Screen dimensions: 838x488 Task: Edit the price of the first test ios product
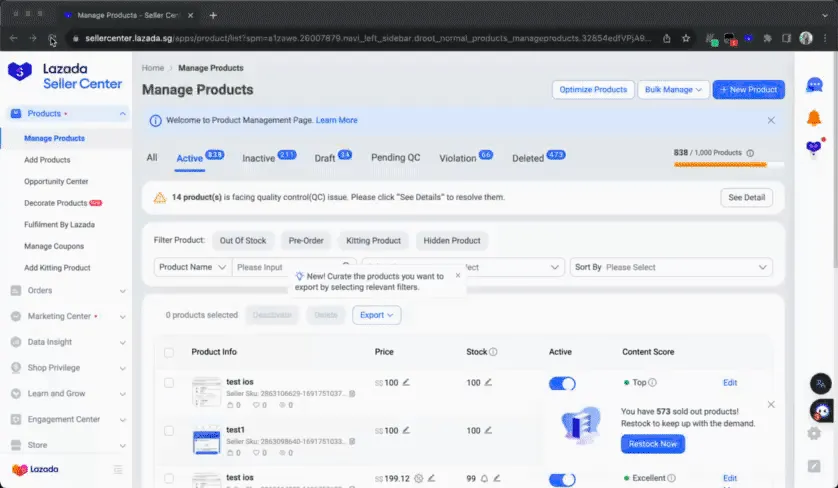pos(406,382)
